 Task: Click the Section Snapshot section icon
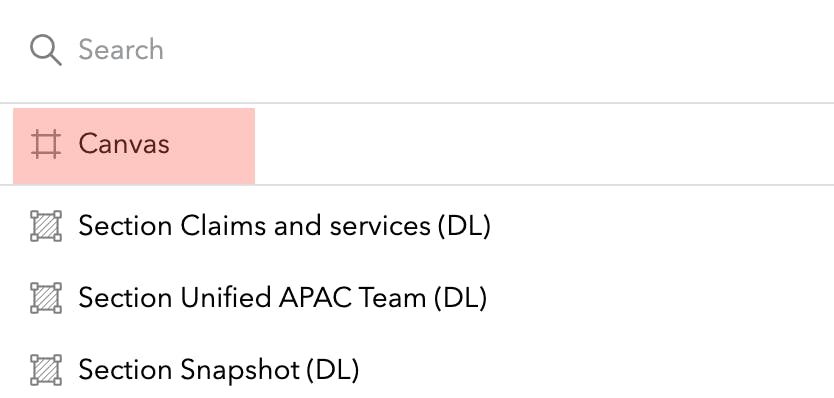pos(46,370)
